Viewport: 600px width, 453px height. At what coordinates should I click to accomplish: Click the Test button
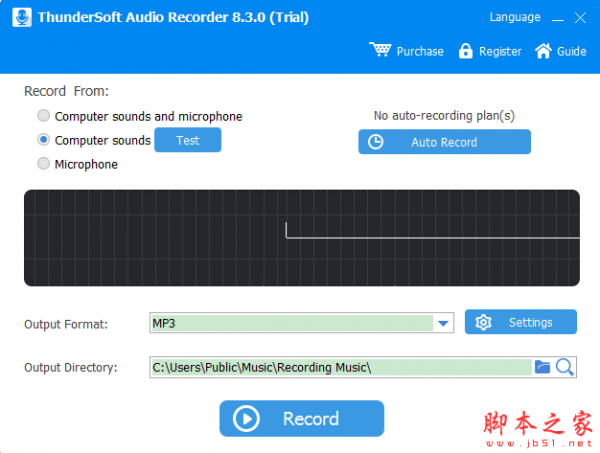click(188, 140)
